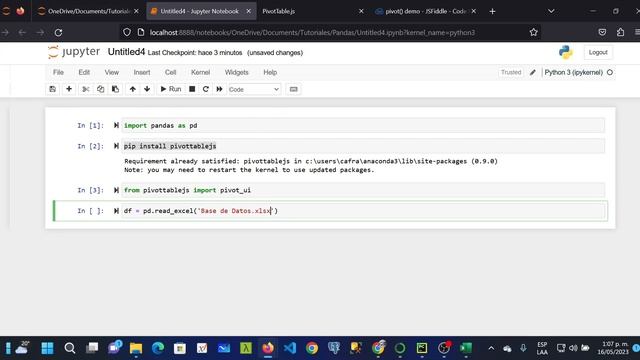This screenshot has width=640, height=360.
Task: Save to Pocket icon
Action: click(x=602, y=32)
